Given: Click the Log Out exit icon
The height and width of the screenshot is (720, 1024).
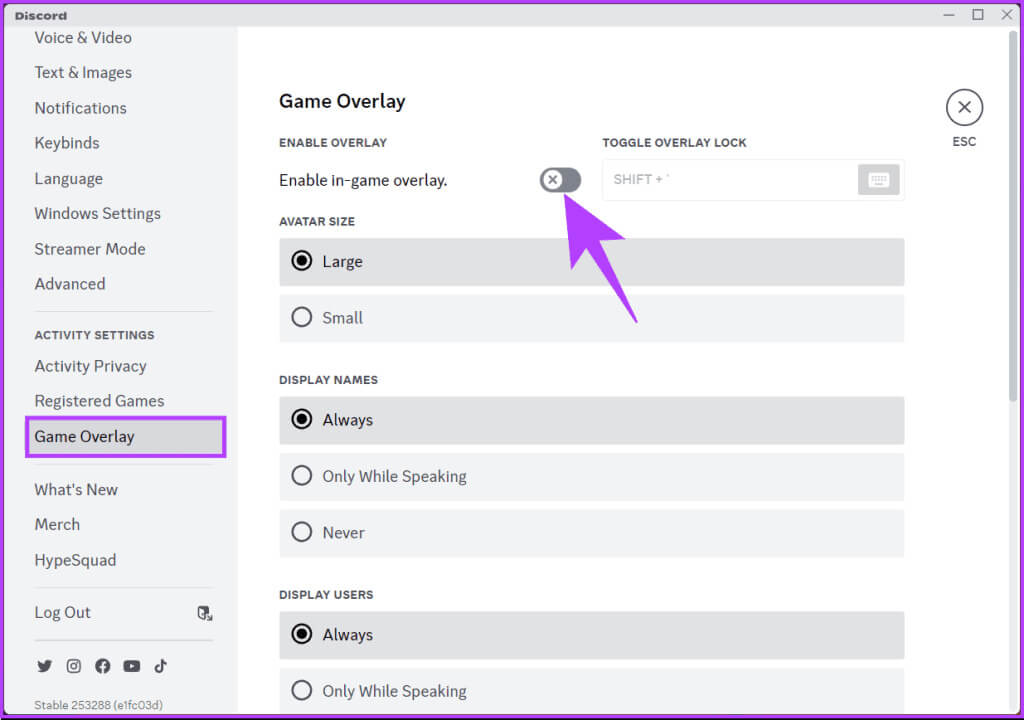Looking at the screenshot, I should [x=204, y=613].
